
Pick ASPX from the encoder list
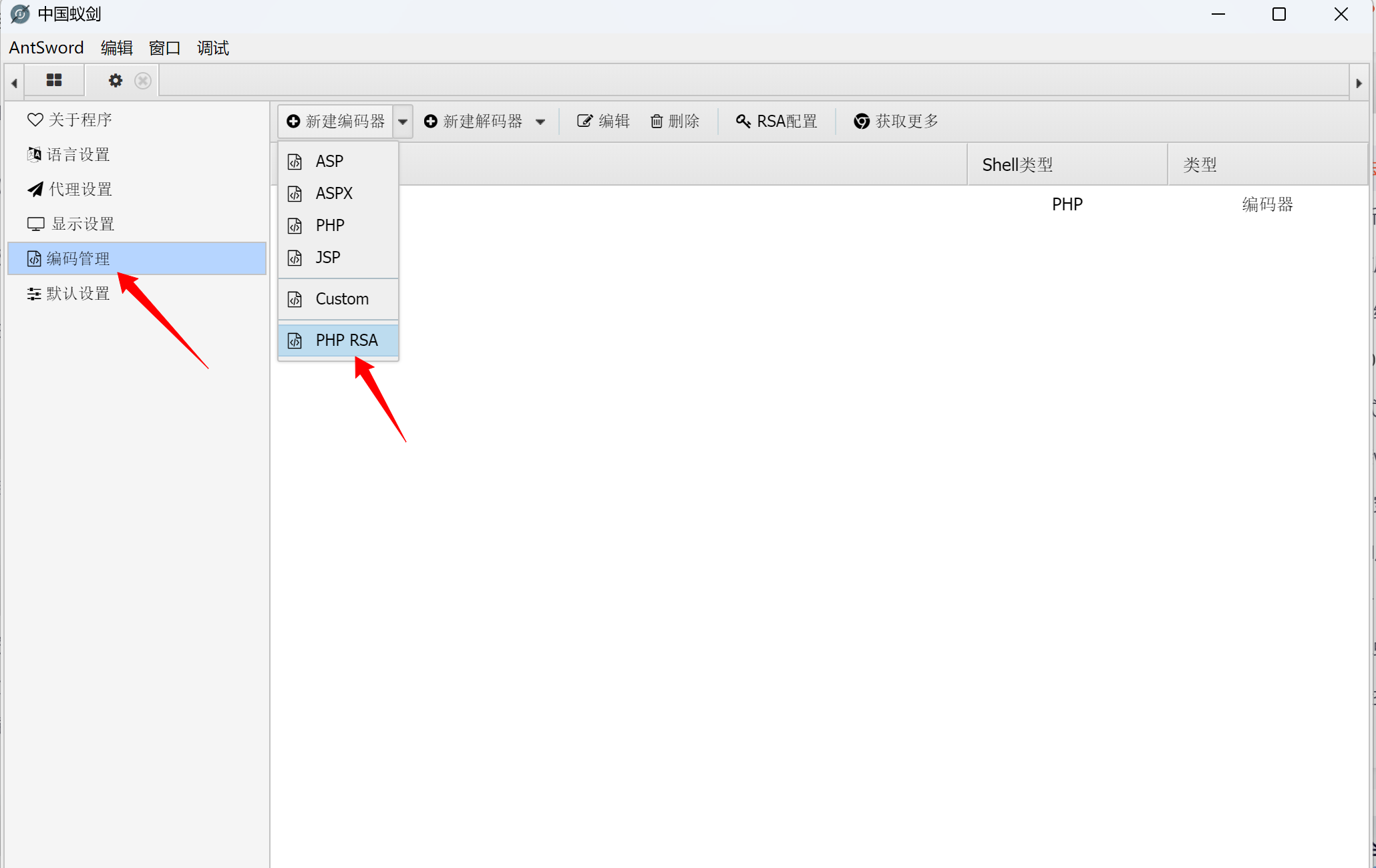pos(334,193)
